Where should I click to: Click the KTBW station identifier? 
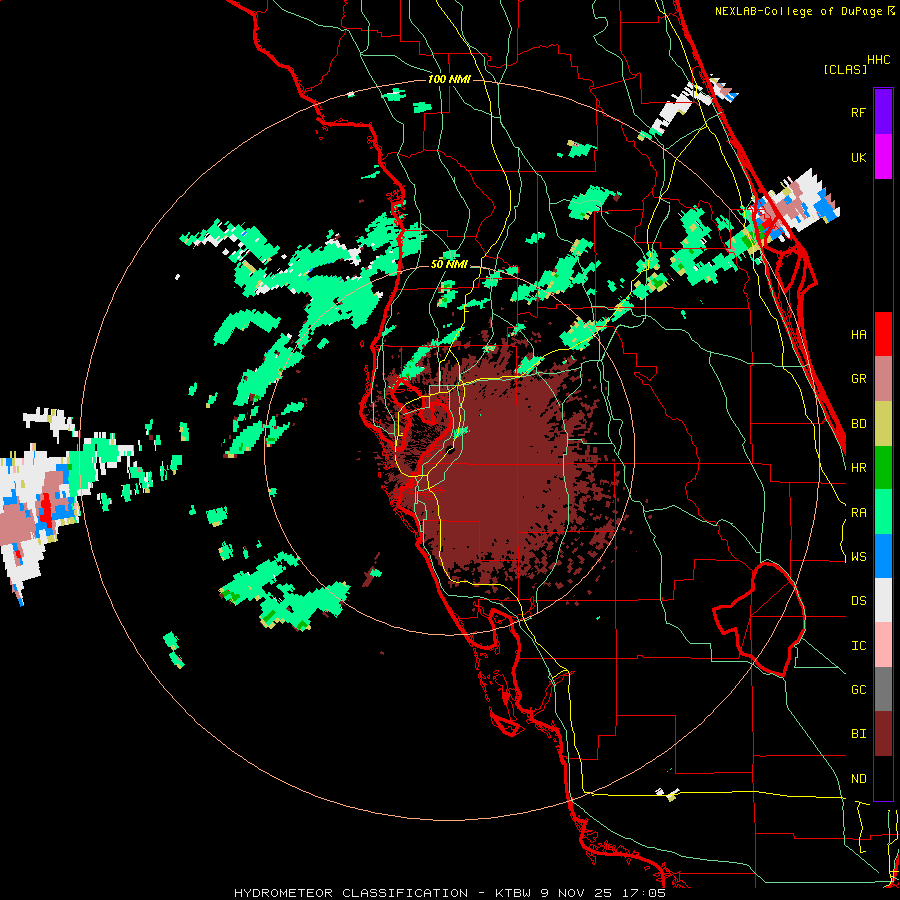[x=514, y=893]
